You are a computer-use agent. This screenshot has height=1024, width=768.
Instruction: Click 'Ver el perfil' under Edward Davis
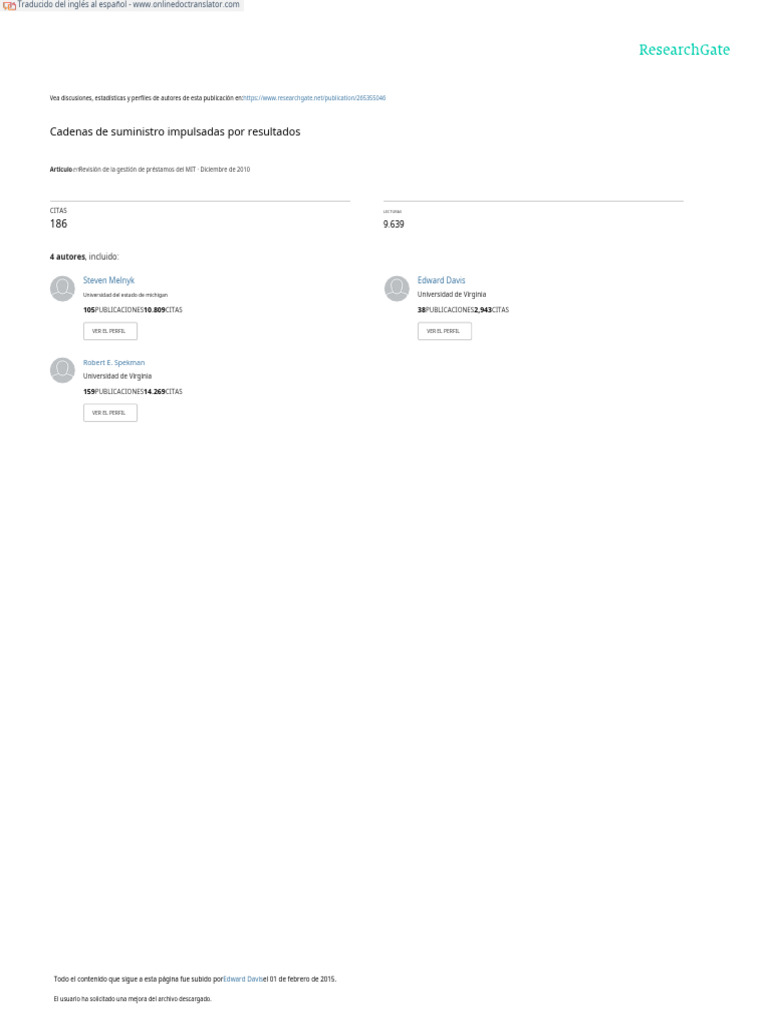(444, 331)
